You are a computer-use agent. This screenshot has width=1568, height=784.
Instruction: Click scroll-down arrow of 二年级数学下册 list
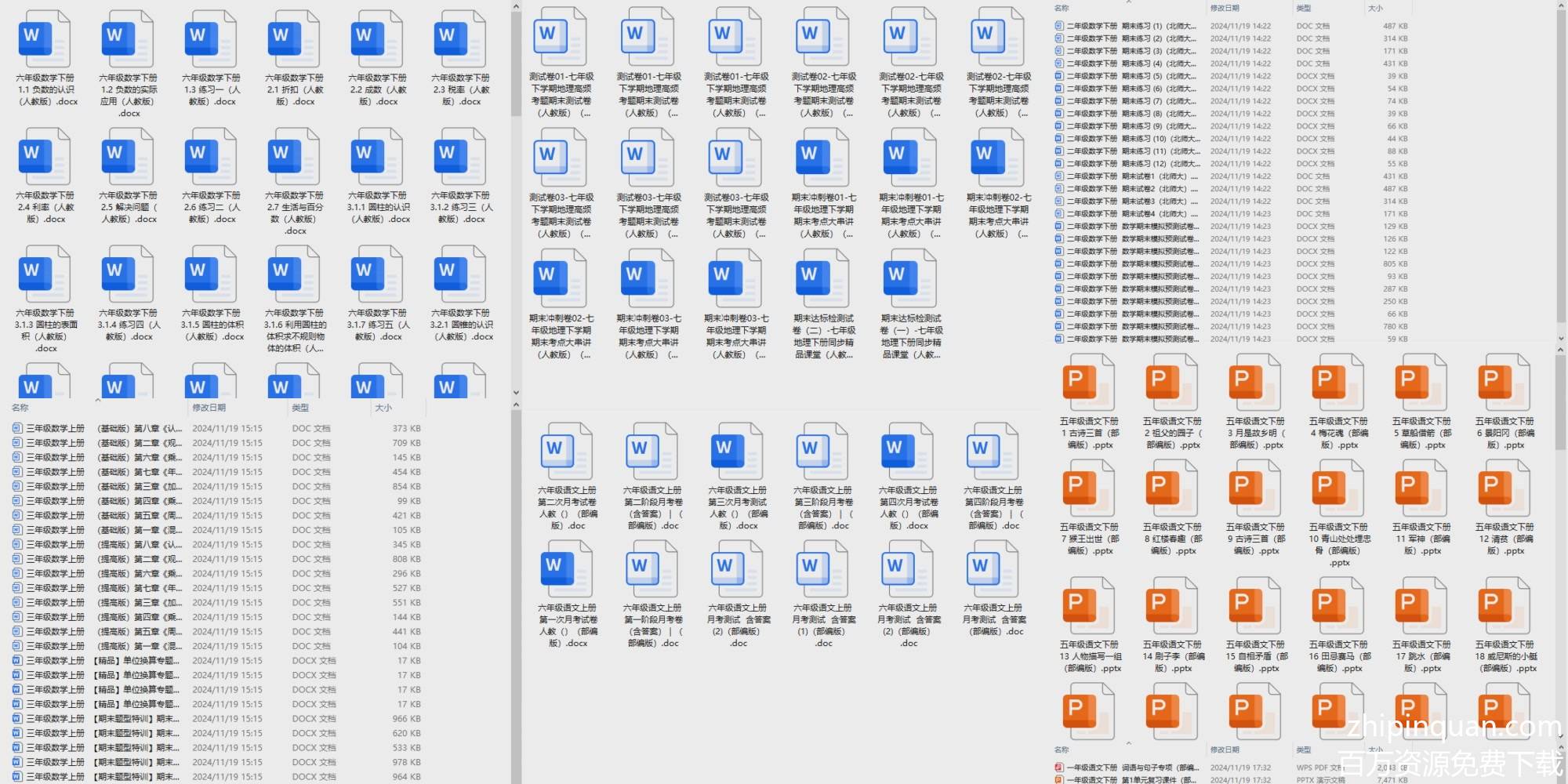point(1560,339)
